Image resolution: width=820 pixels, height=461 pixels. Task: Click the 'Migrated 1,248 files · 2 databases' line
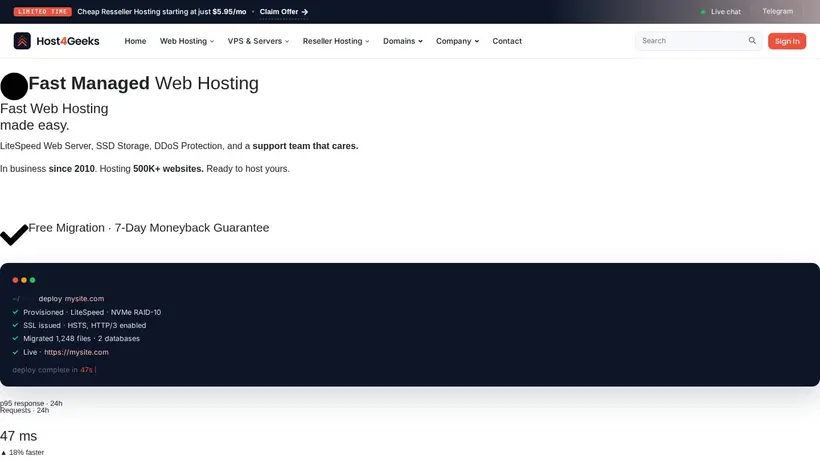[82, 338]
